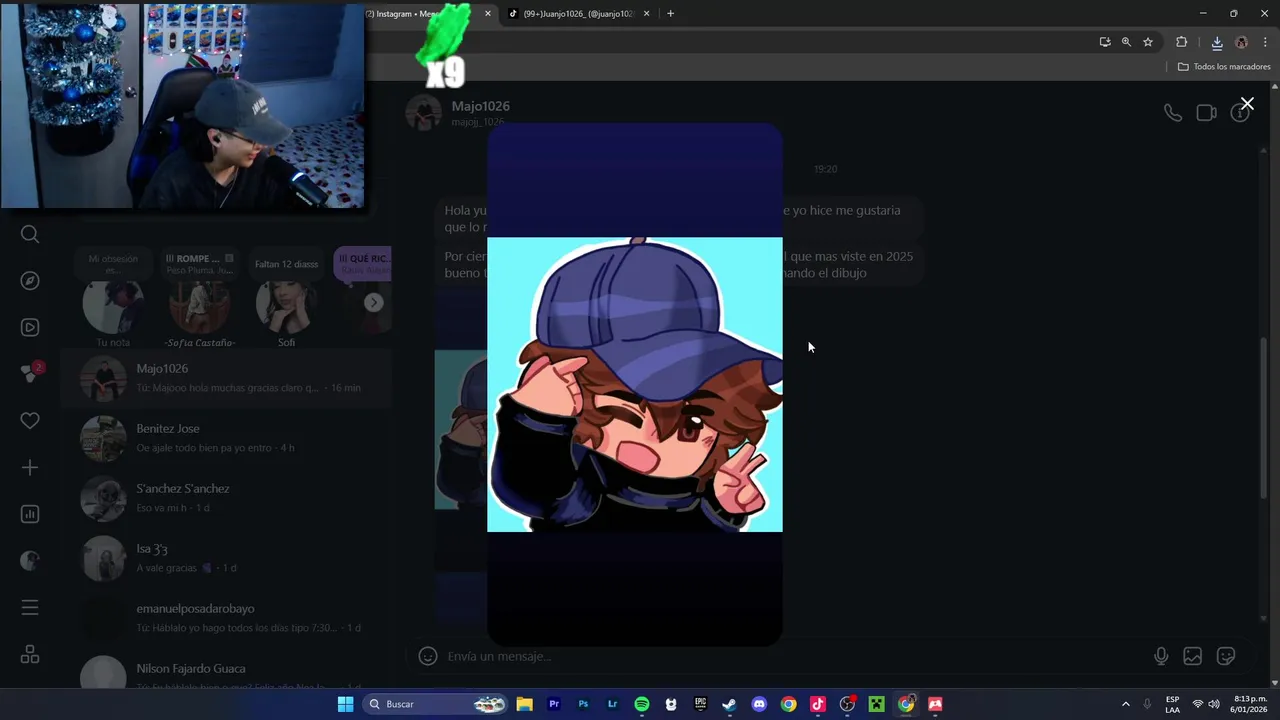Open the clock showing 8:13 p.m.
The height and width of the screenshot is (720, 1280).
(x=1250, y=704)
